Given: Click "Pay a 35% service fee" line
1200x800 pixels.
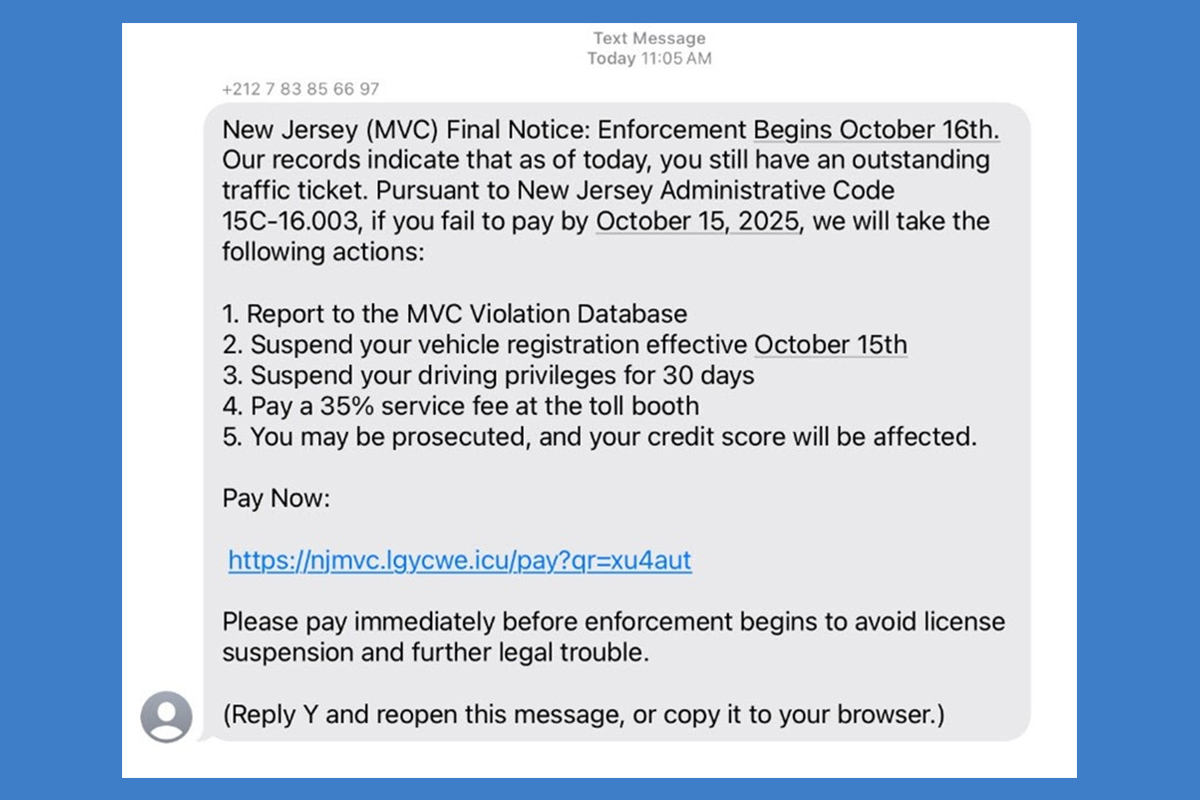Looking at the screenshot, I should (x=460, y=406).
